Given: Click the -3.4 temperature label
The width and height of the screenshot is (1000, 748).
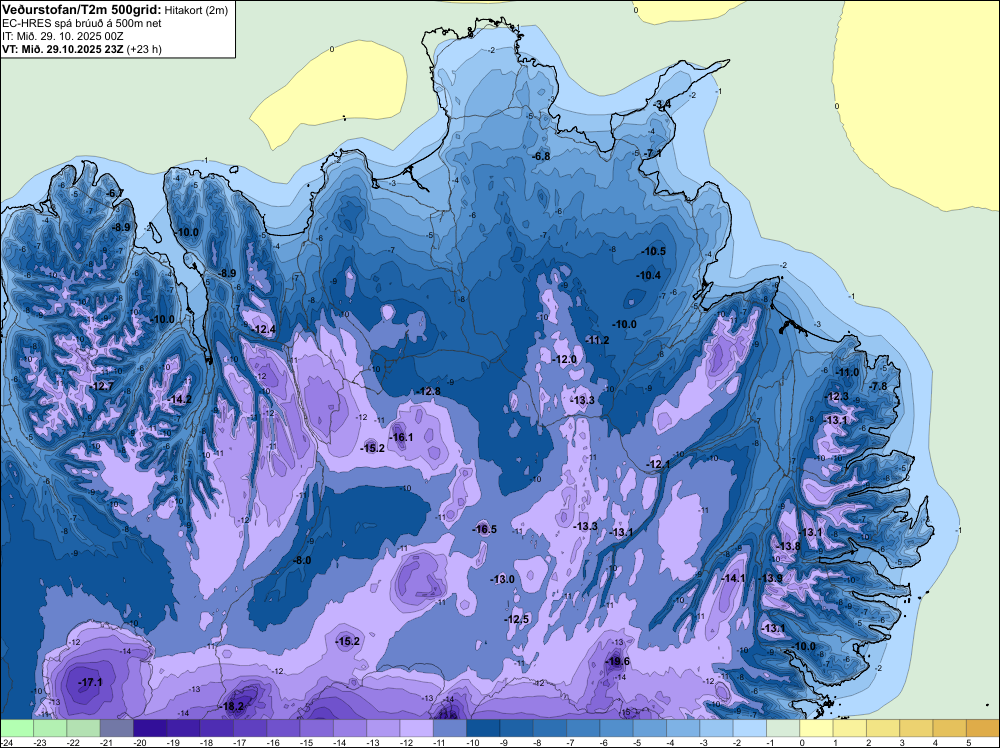Looking at the screenshot, I should [x=662, y=103].
